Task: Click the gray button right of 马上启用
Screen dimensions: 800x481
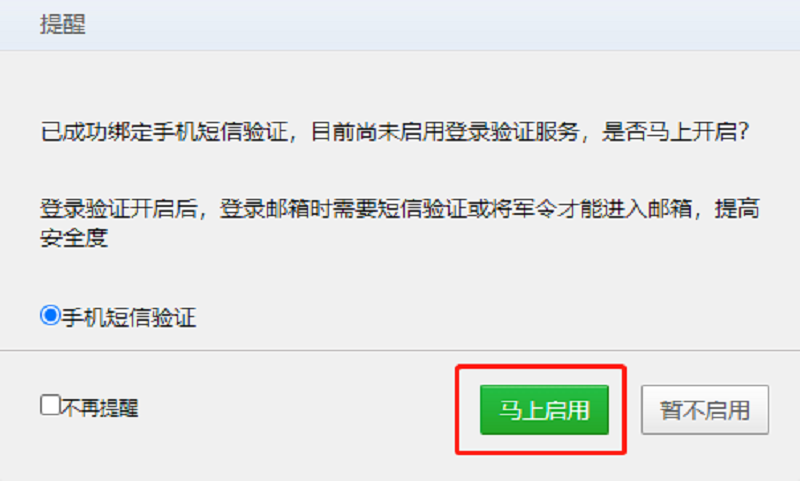Action: point(705,410)
